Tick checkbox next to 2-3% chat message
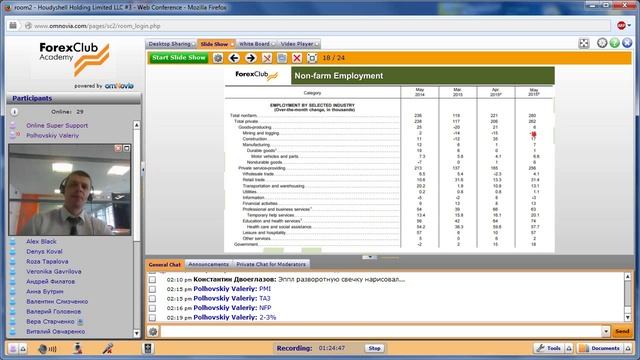 (152, 318)
